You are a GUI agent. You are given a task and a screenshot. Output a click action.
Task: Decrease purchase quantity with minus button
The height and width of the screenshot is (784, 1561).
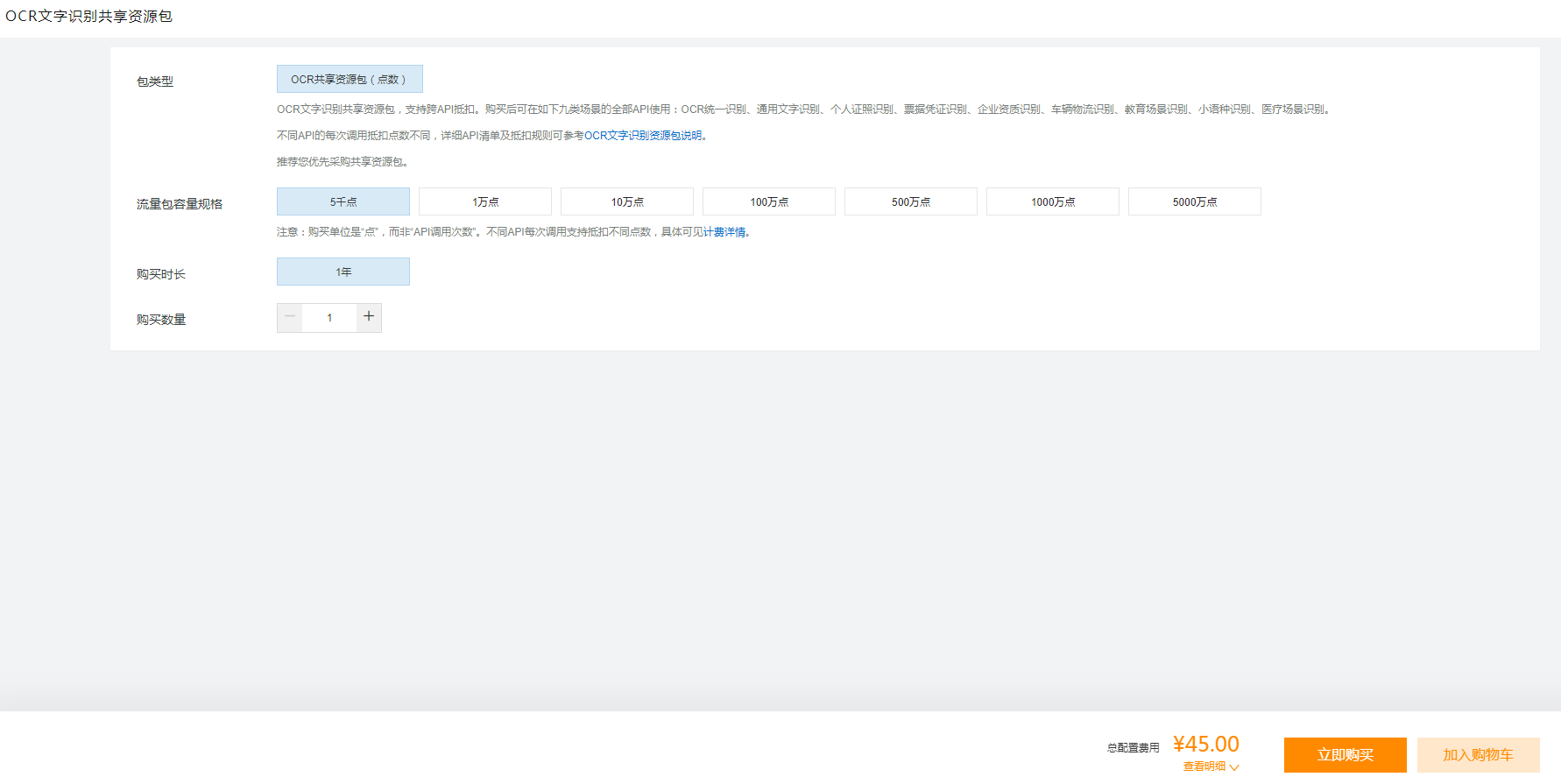(x=290, y=317)
